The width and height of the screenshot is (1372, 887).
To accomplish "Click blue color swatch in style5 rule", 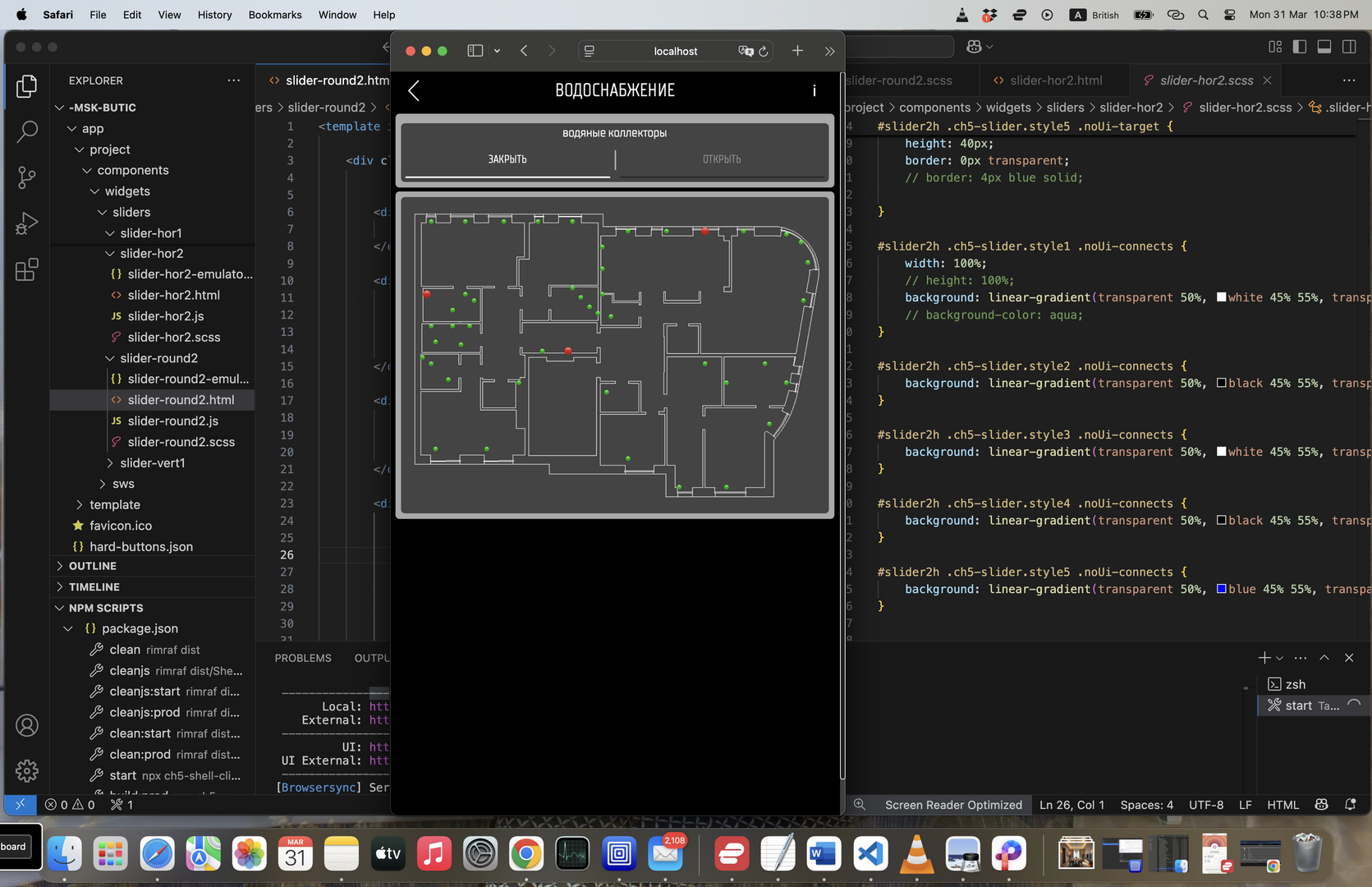I will coord(1221,589).
